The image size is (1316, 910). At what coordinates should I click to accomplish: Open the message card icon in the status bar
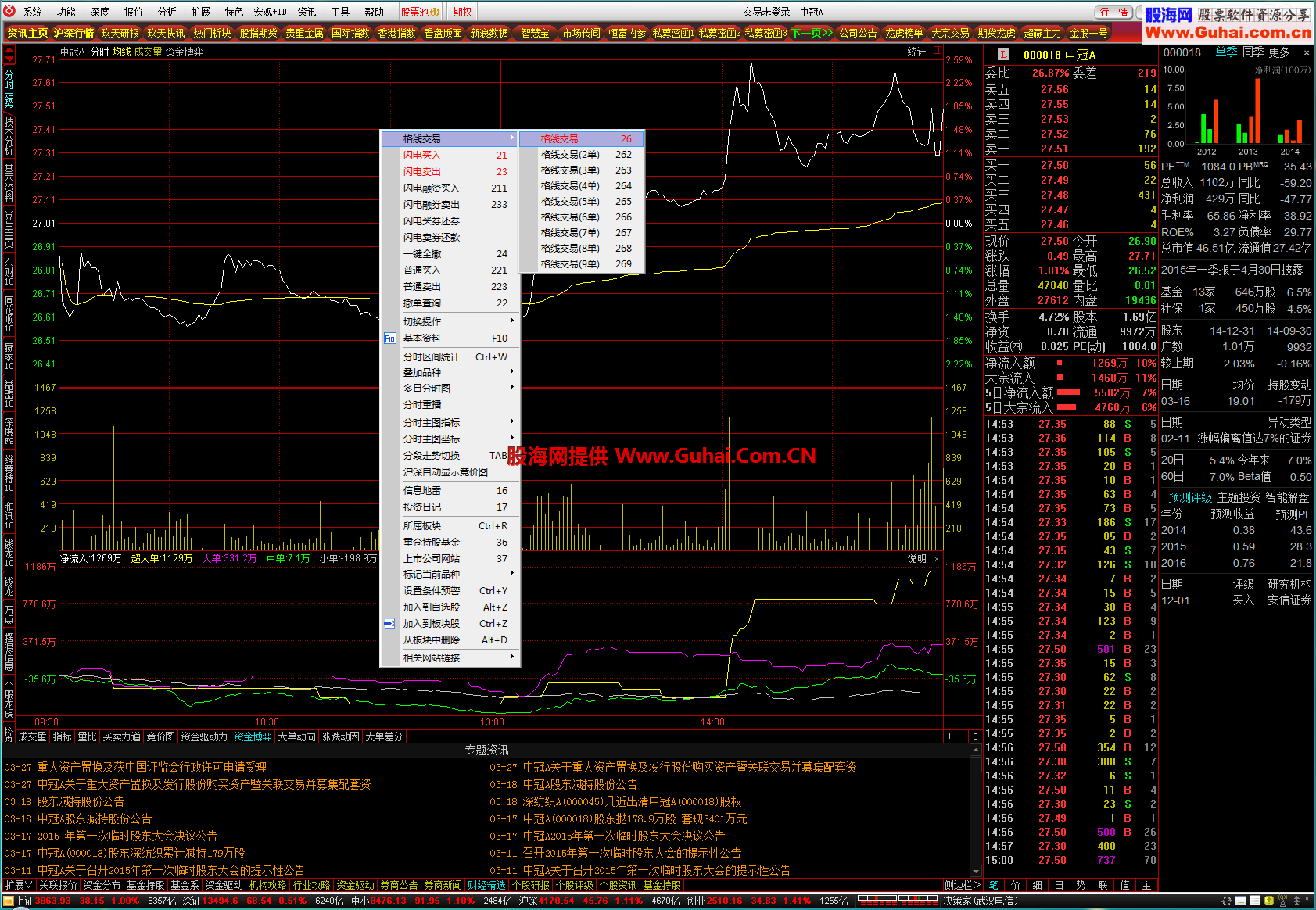[x=1242, y=901]
